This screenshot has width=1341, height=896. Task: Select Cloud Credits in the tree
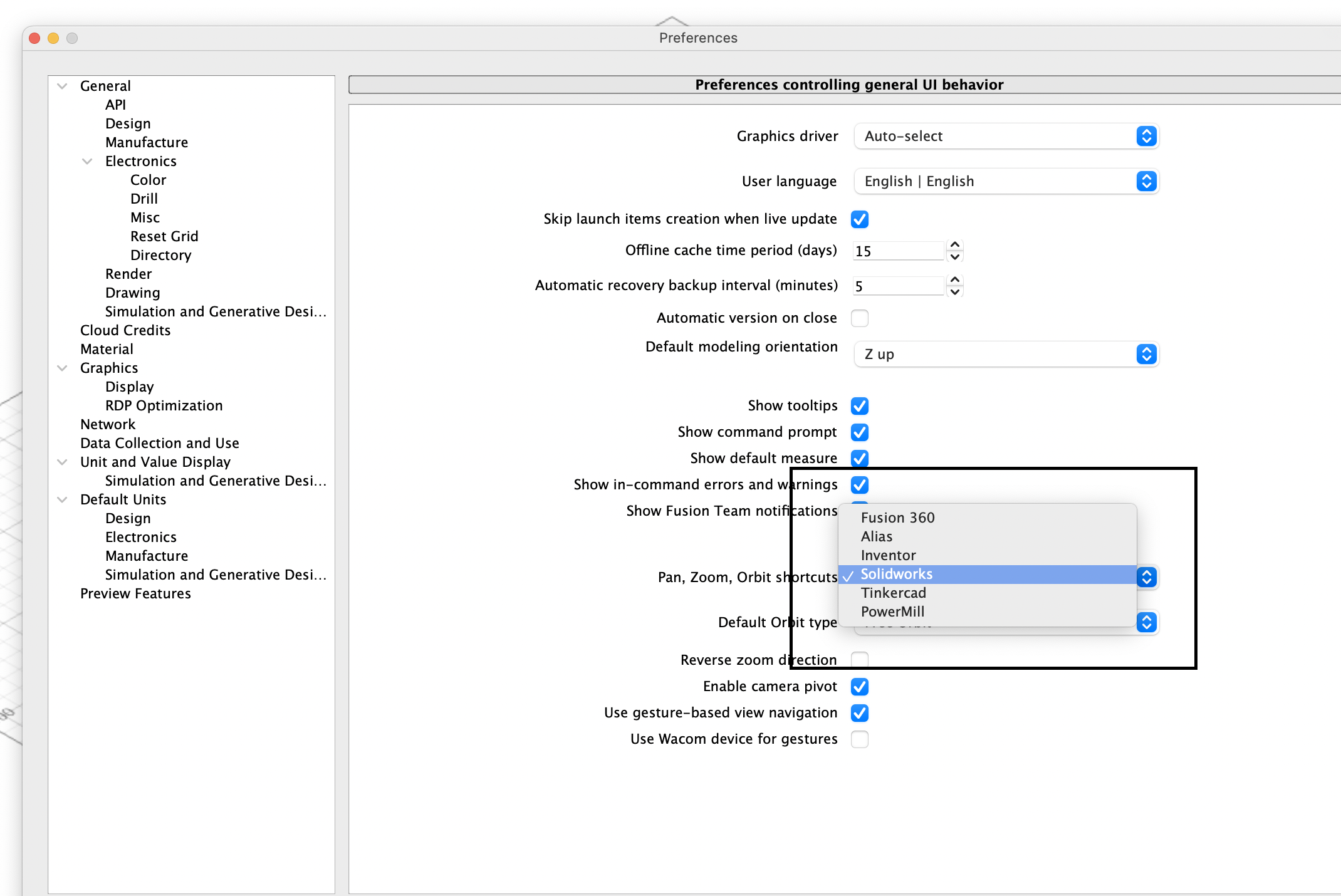125,331
